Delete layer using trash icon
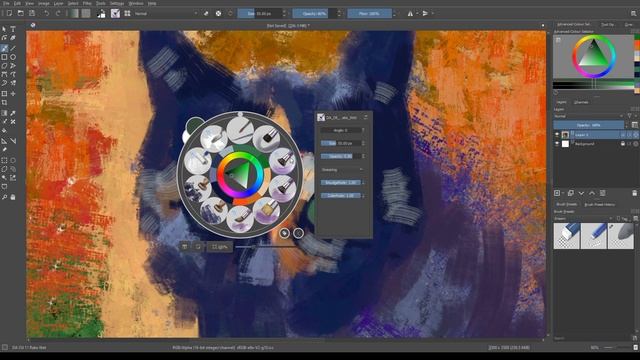Image resolution: width=640 pixels, height=360 pixels. click(634, 193)
